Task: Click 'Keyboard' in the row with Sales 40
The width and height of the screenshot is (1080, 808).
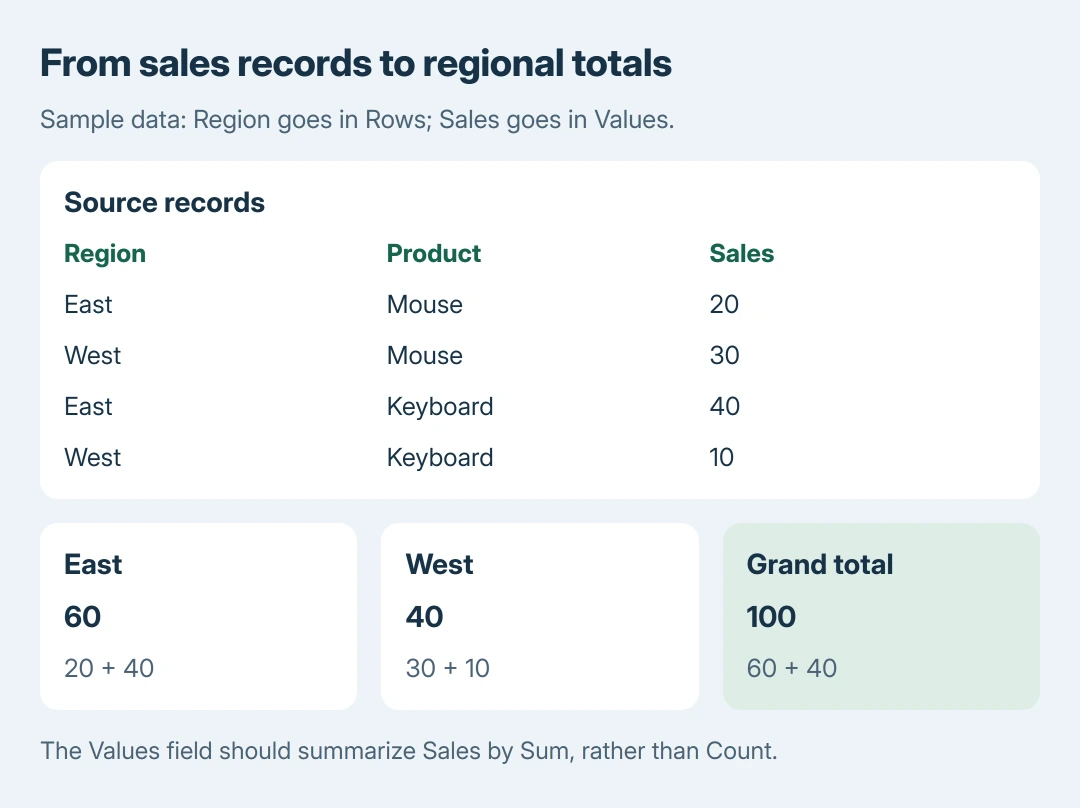Action: pyautogui.click(x=440, y=406)
